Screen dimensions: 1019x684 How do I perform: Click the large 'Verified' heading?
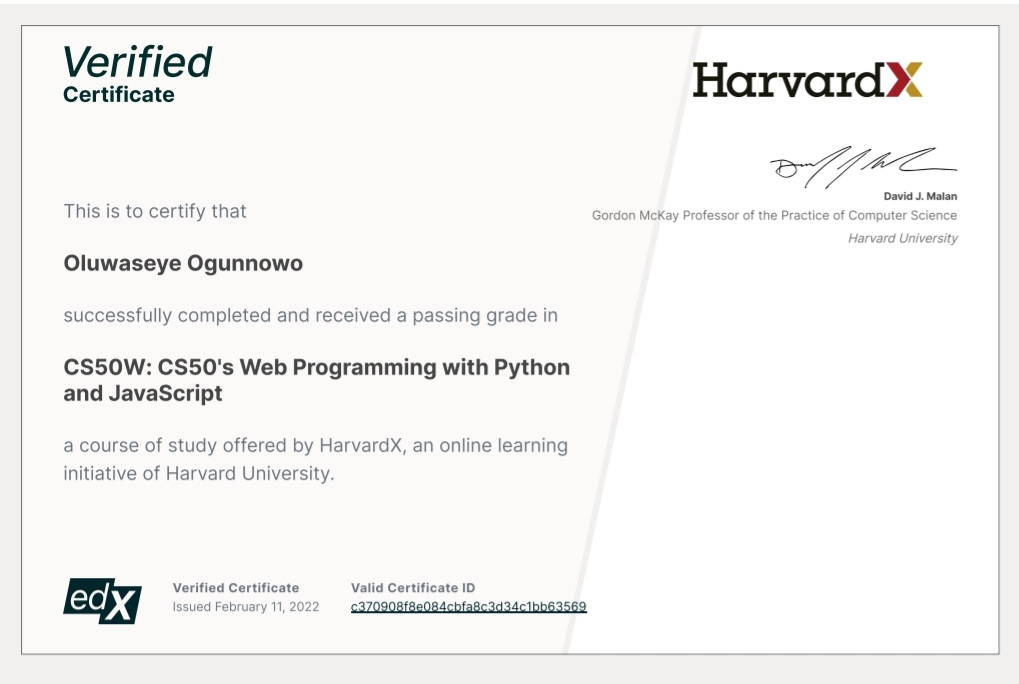(137, 62)
